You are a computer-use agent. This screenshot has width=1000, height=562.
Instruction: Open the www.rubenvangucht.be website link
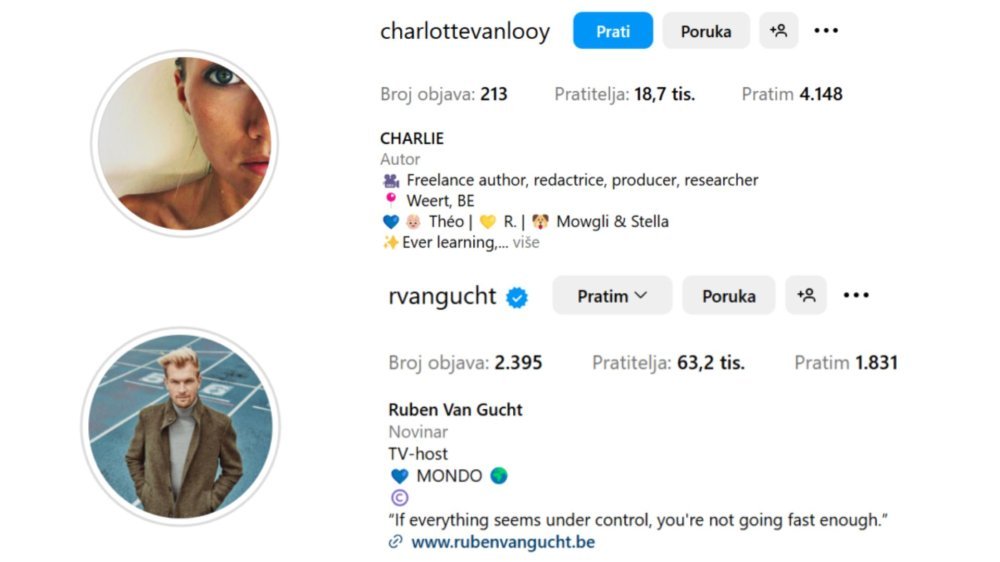[x=503, y=542]
